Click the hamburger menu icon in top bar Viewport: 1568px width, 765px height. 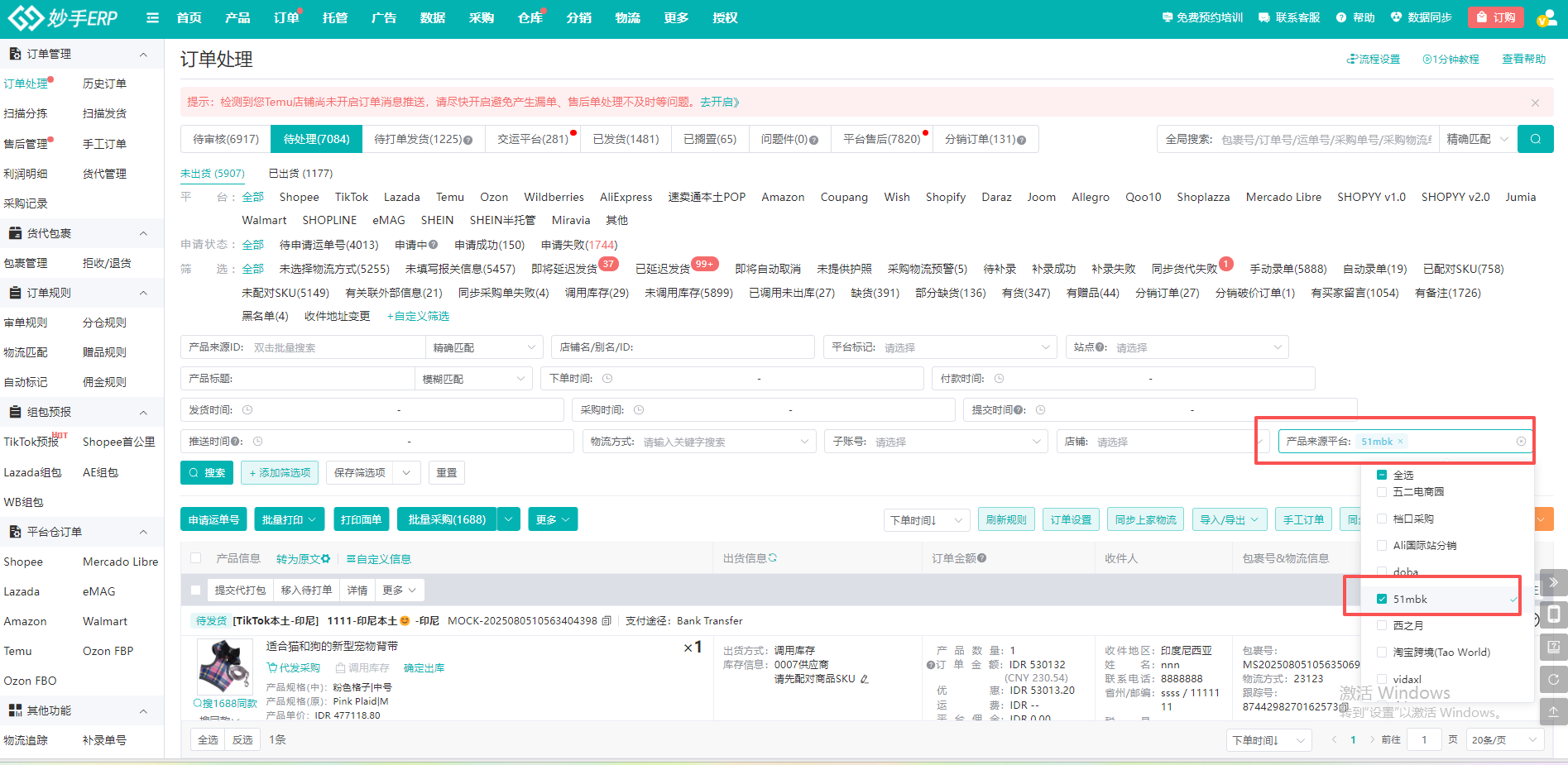click(x=152, y=17)
